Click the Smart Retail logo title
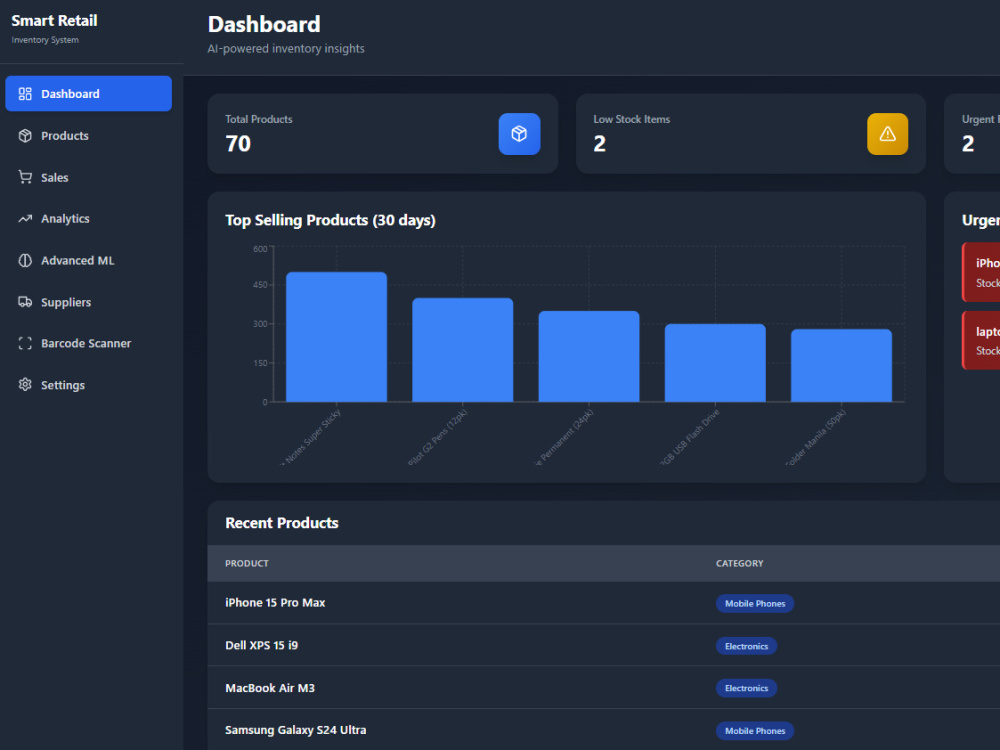This screenshot has height=750, width=1000. (54, 20)
